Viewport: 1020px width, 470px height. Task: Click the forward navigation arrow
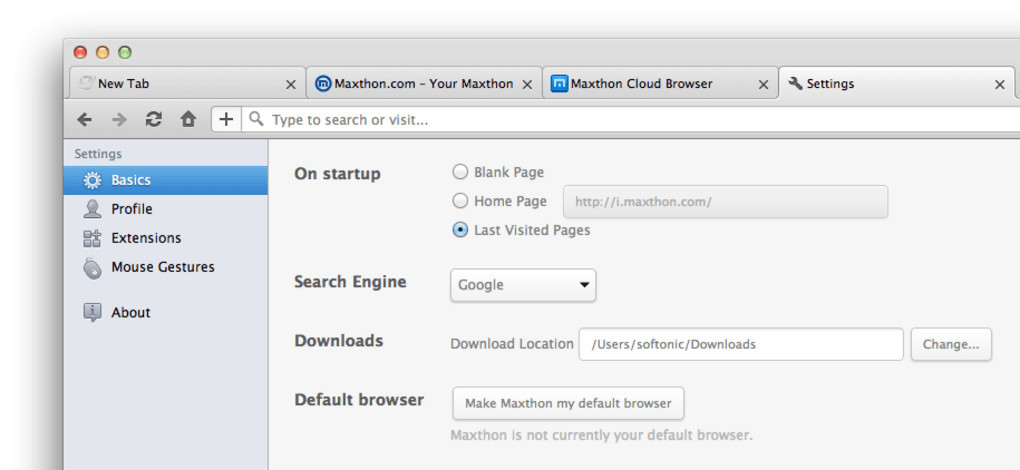tap(119, 119)
